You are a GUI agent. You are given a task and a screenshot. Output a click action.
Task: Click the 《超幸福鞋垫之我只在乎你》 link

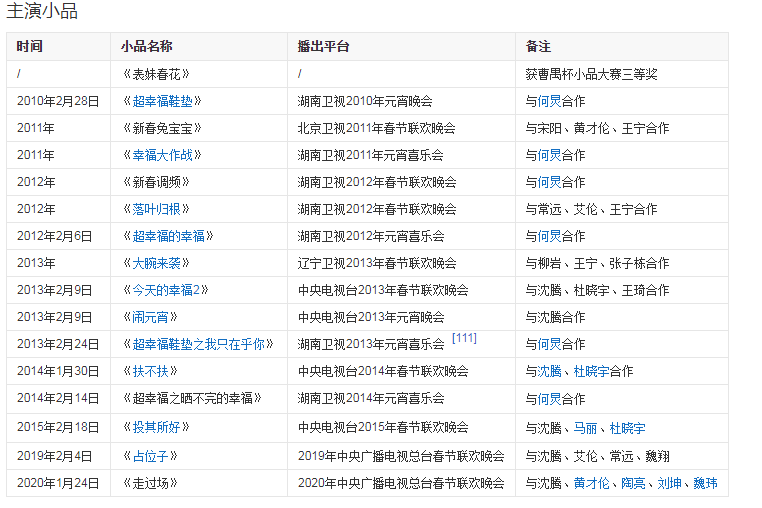click(x=197, y=344)
